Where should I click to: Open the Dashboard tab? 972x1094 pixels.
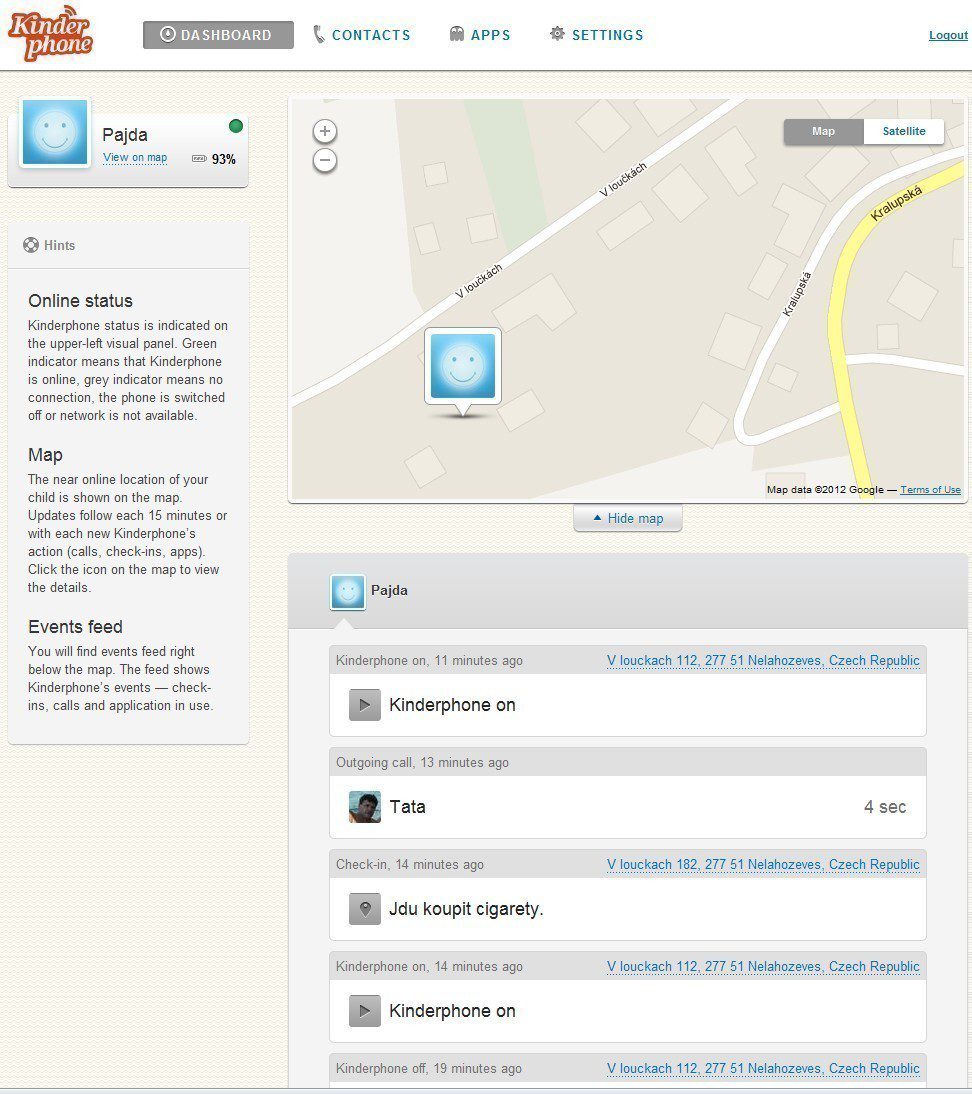[218, 35]
